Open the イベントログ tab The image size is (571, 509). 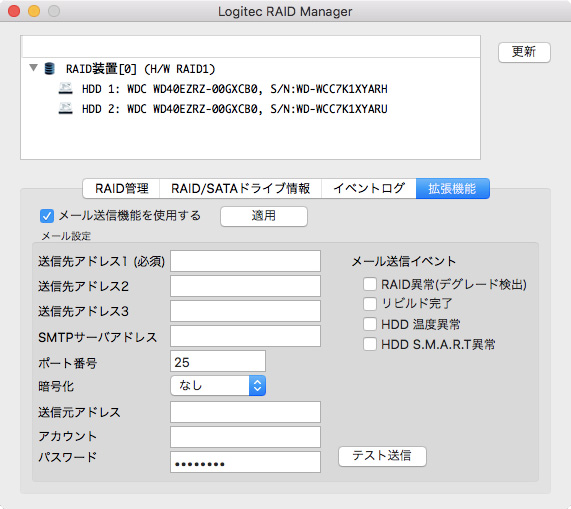click(x=369, y=188)
